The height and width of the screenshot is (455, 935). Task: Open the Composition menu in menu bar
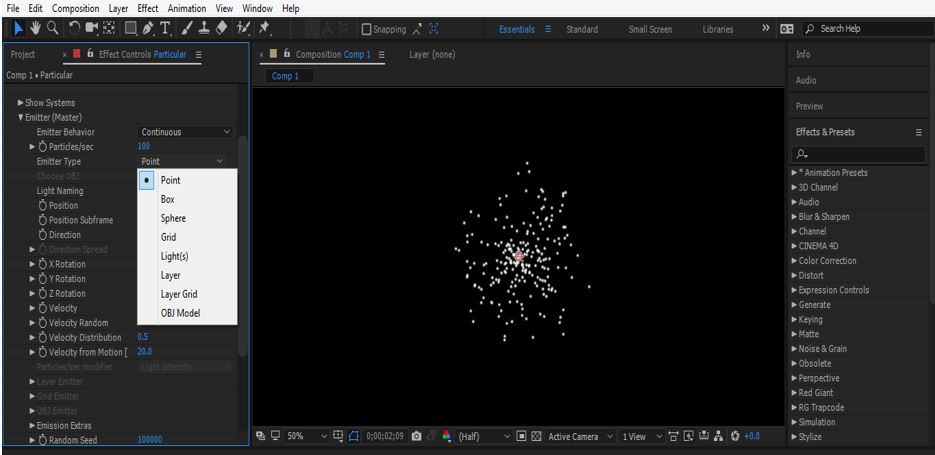coord(76,8)
